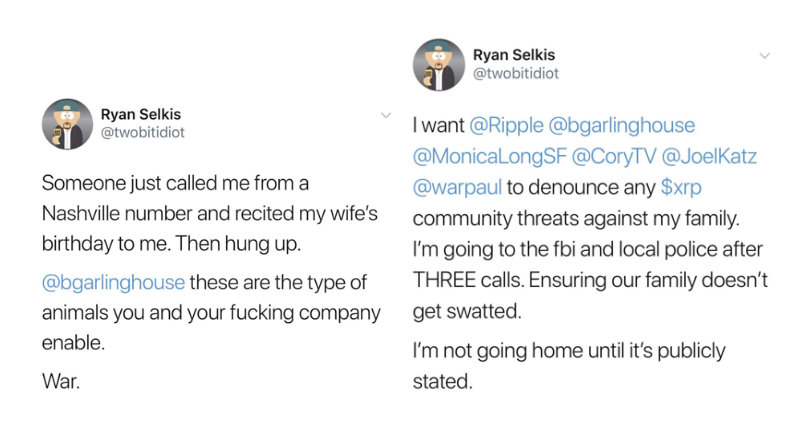Open the @JoelKatz mention link
798x442 pixels.
pyautogui.click(x=710, y=157)
